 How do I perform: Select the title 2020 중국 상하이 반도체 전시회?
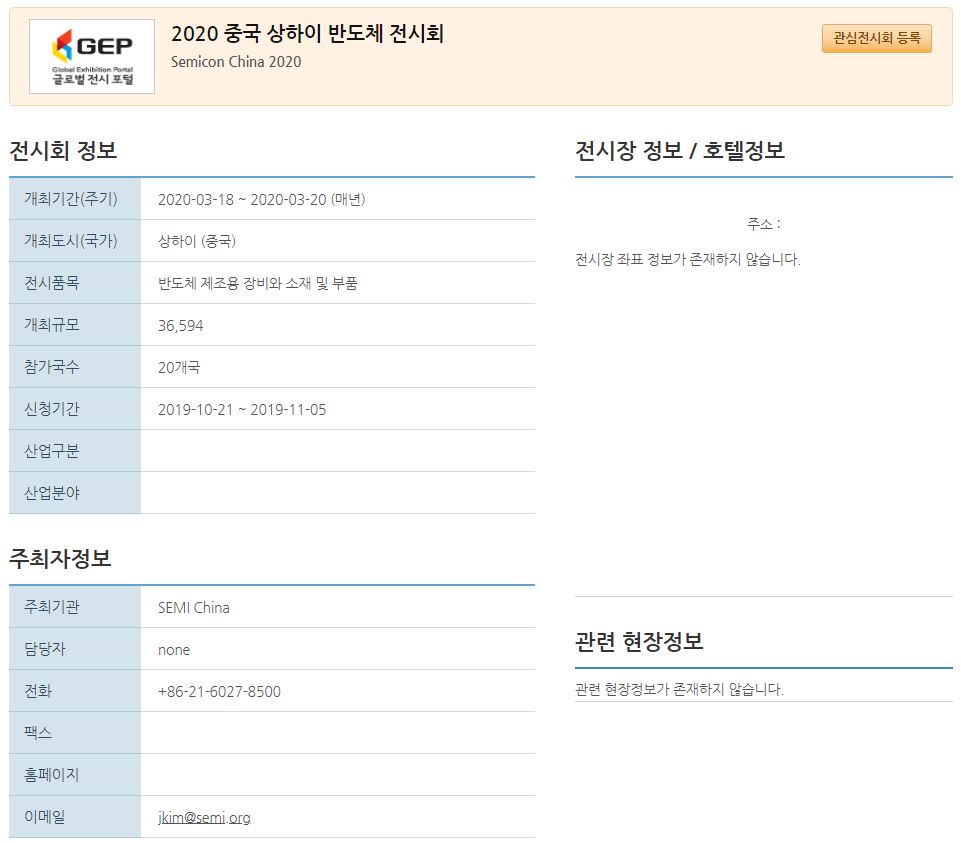click(x=307, y=33)
